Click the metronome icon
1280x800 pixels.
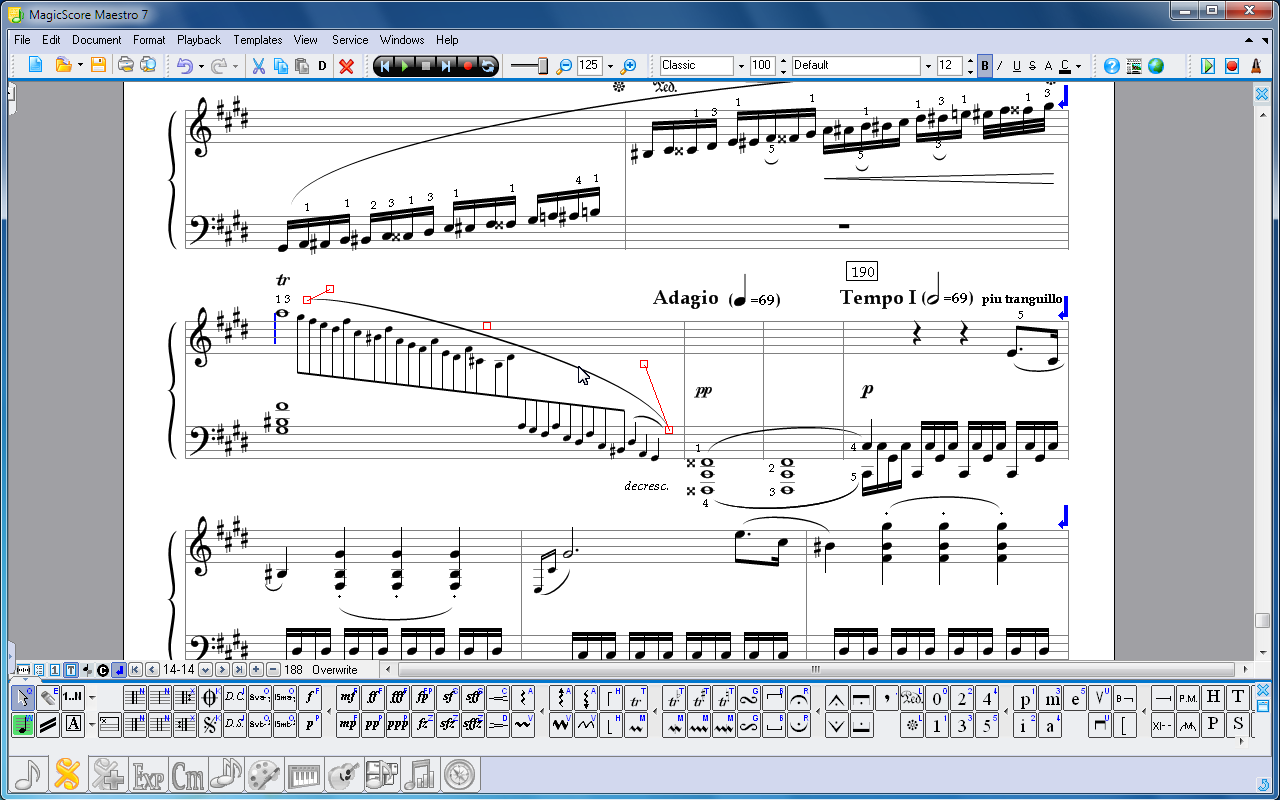point(1254,66)
